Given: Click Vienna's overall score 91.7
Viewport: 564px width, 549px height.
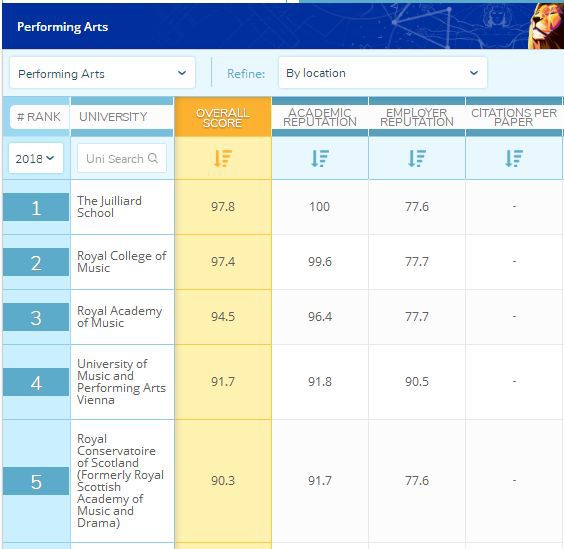Looking at the screenshot, I should coord(223,382).
